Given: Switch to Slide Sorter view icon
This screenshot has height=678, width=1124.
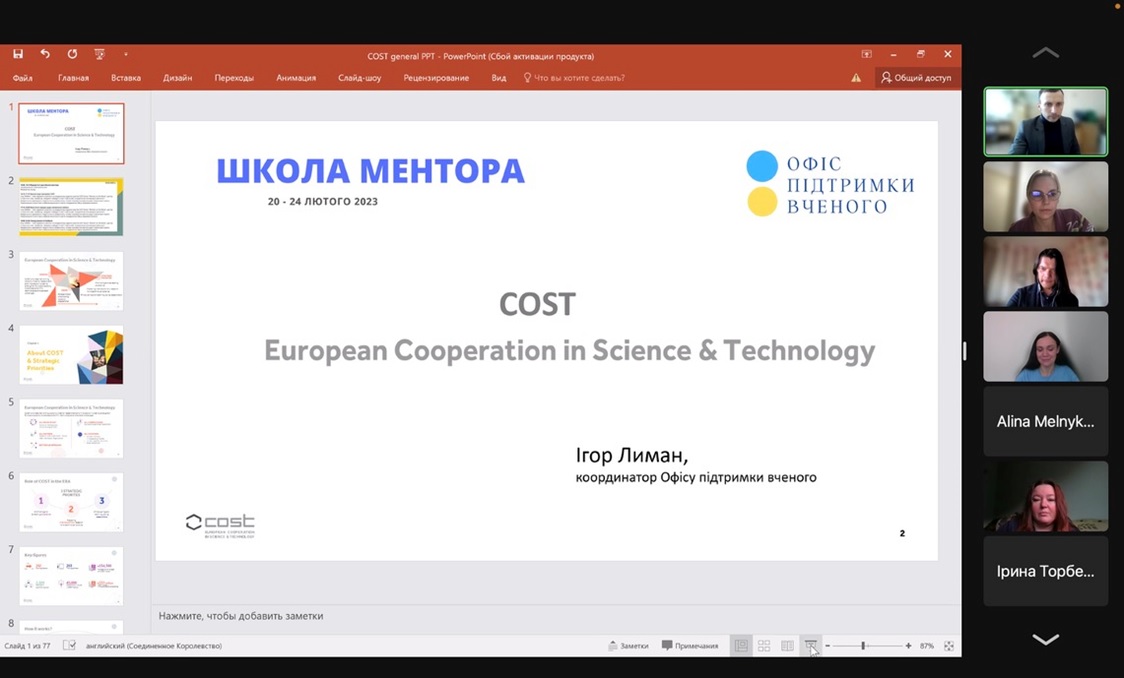Looking at the screenshot, I should pyautogui.click(x=764, y=646).
